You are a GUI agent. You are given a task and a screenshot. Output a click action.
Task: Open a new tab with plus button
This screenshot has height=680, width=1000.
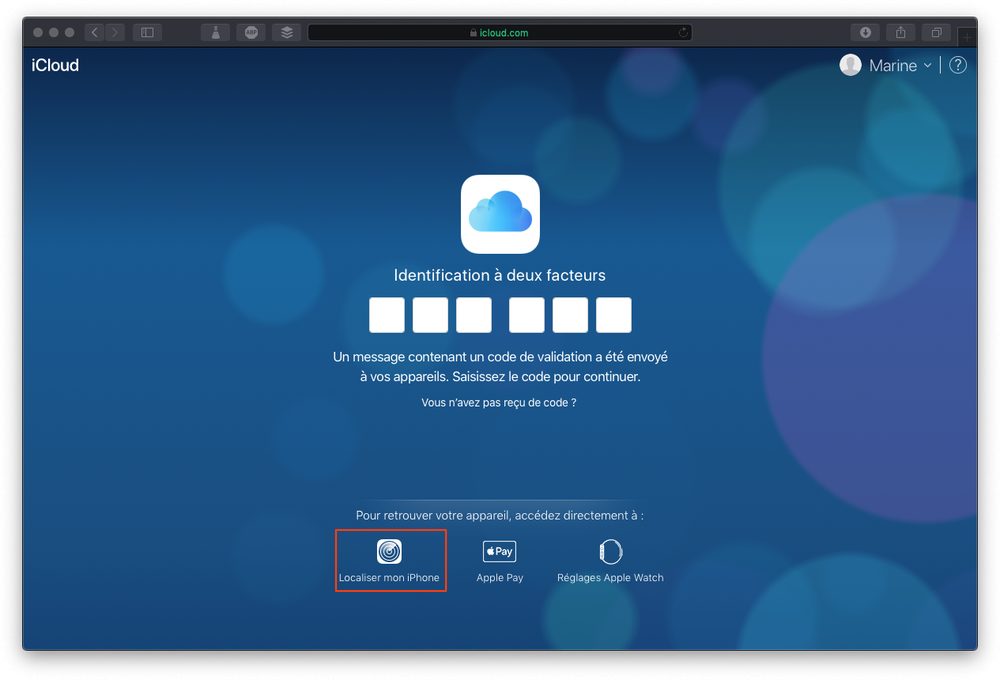967,38
